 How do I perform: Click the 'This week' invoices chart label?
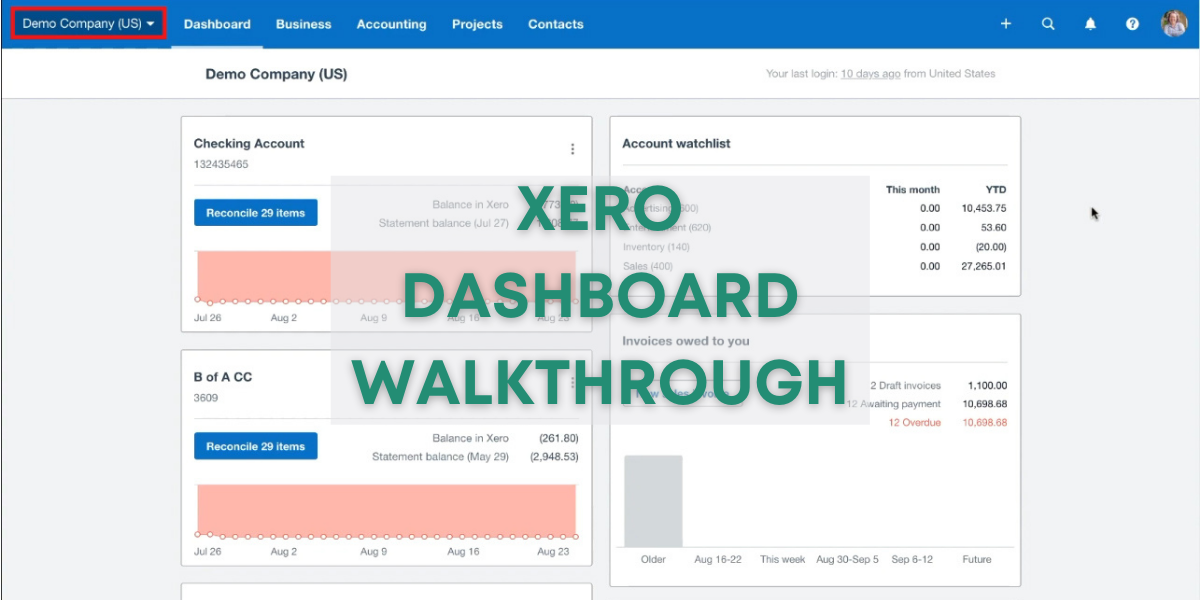pos(782,560)
